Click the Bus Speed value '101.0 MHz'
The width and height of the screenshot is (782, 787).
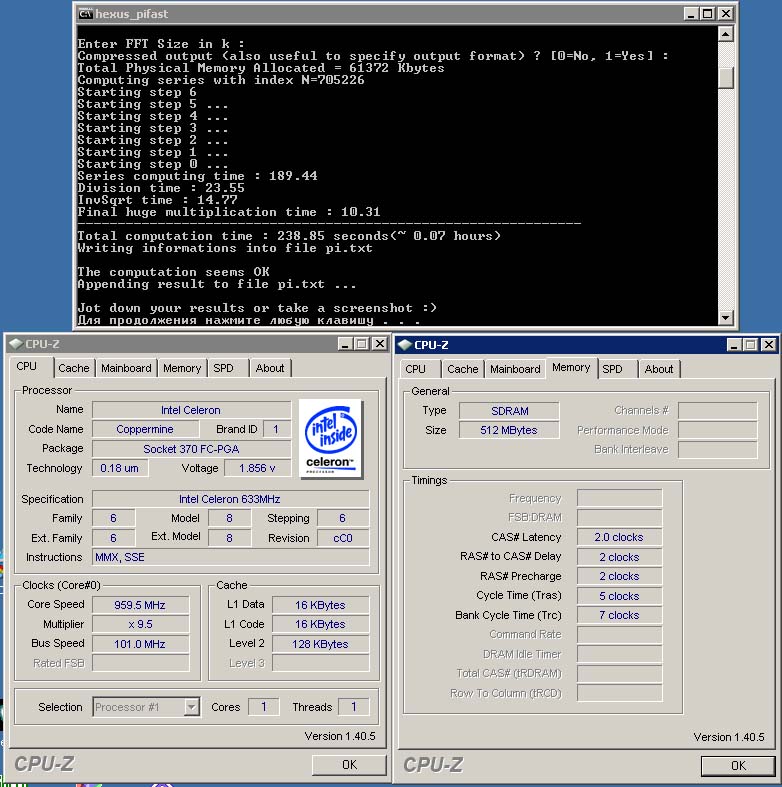tap(140, 644)
